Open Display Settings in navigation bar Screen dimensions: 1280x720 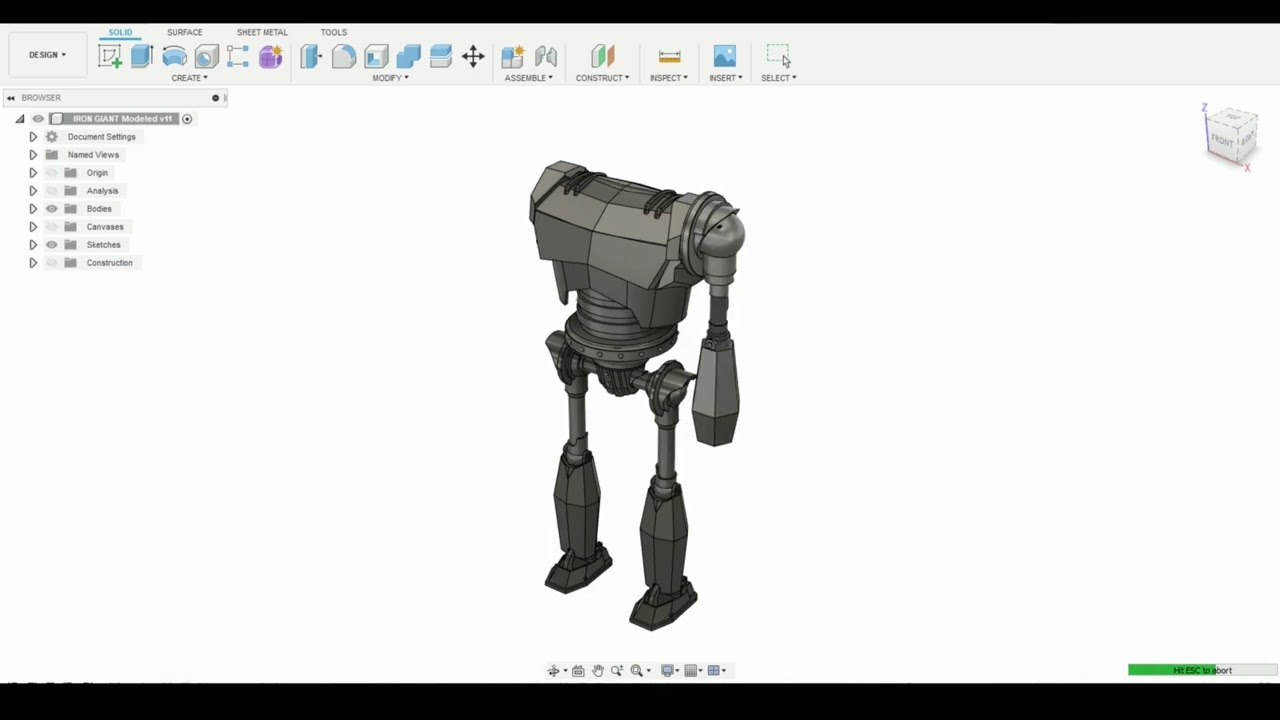668,671
